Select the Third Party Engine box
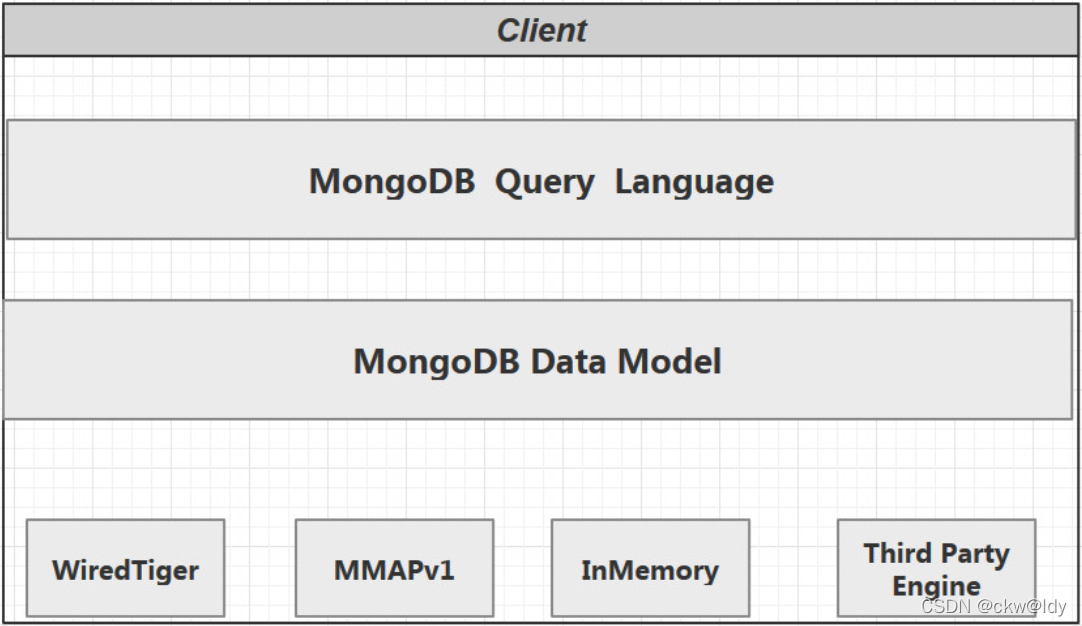This screenshot has height=626, width=1082. tap(936, 568)
